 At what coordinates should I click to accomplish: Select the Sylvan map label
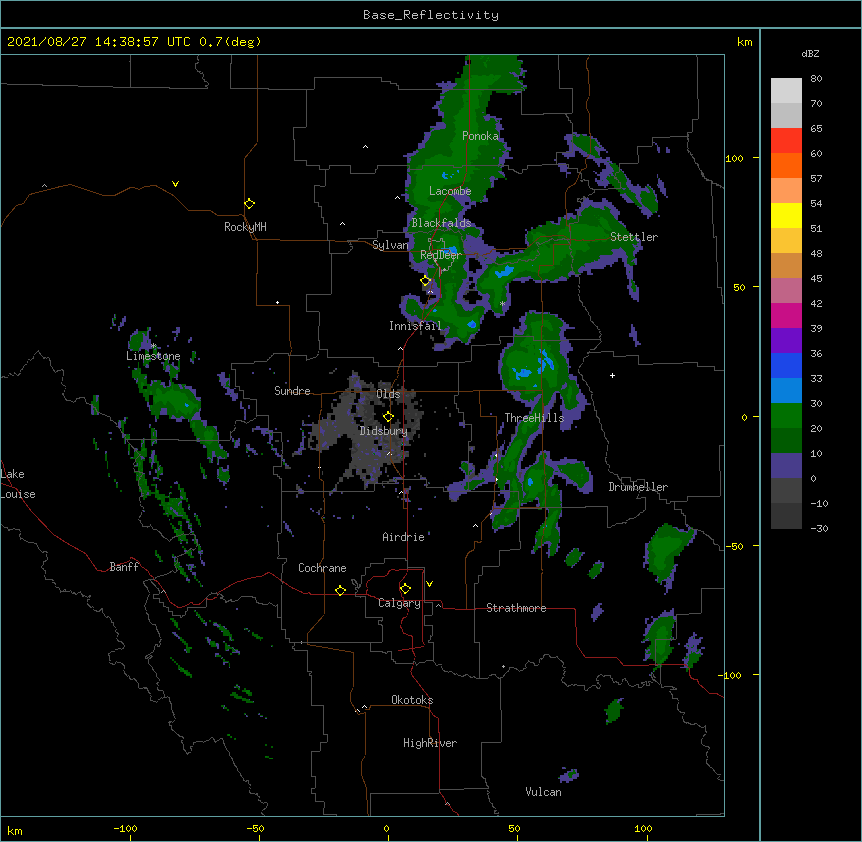pyautogui.click(x=390, y=245)
